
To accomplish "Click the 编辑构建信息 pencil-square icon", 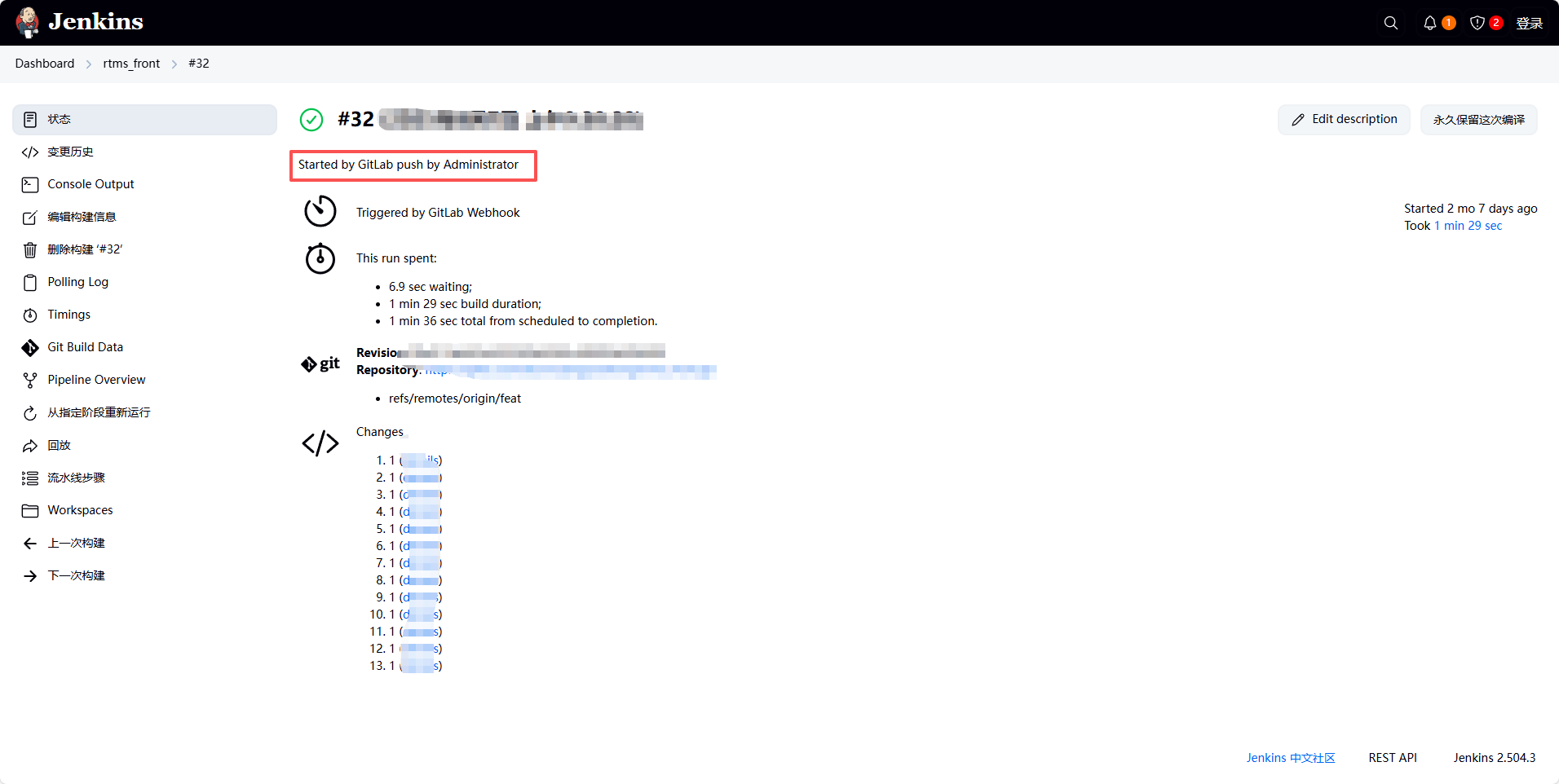I will coord(30,218).
